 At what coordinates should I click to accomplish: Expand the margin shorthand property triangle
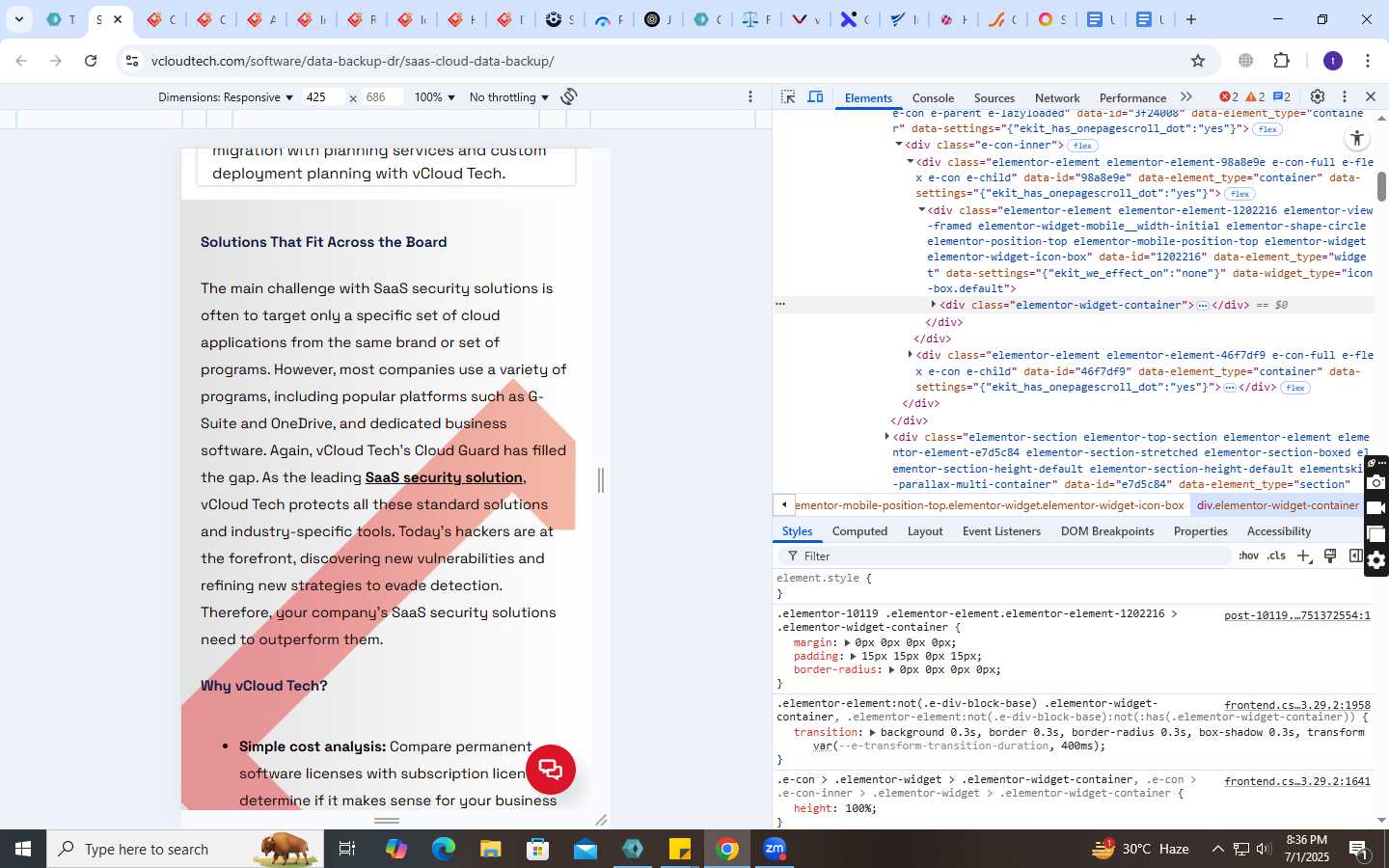[847, 642]
